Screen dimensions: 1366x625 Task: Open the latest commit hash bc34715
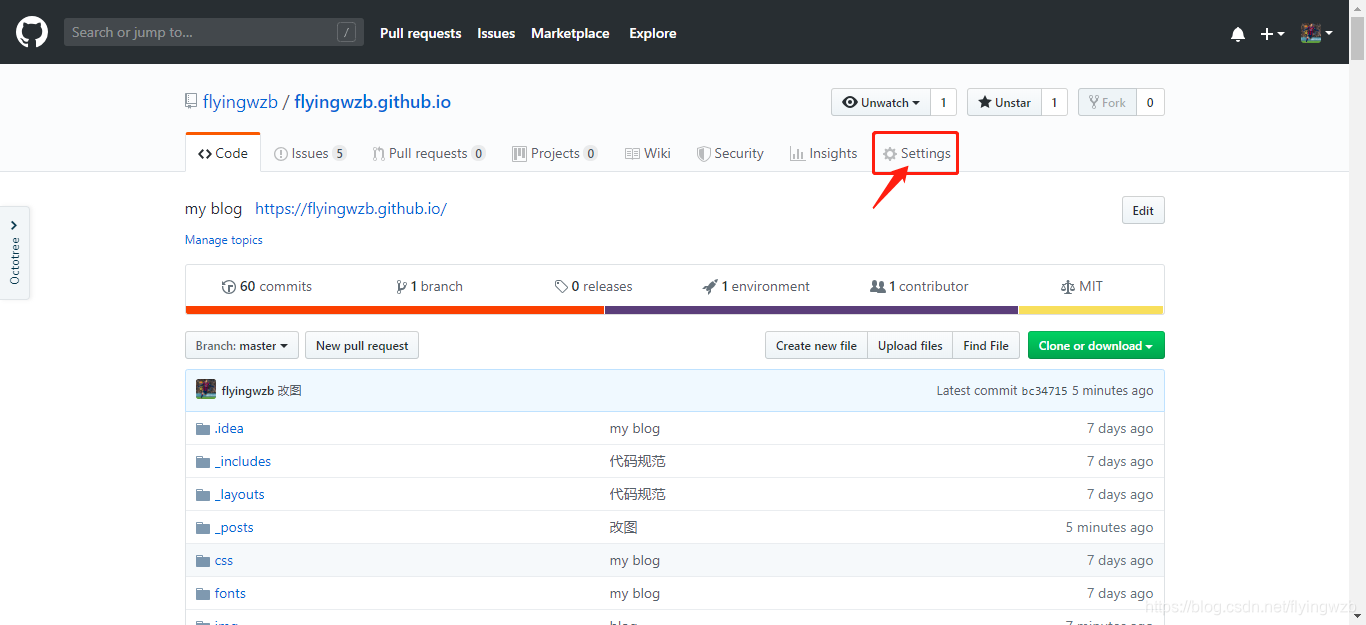tap(1044, 391)
